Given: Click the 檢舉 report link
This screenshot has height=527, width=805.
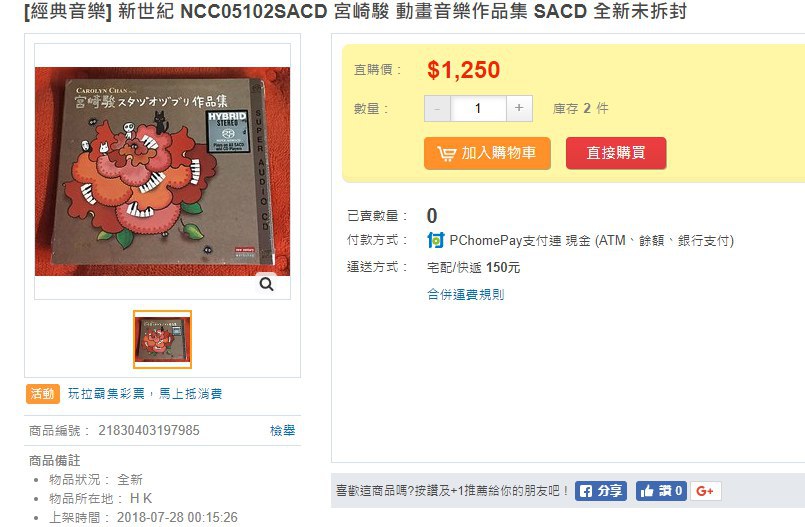Looking at the screenshot, I should tap(282, 431).
